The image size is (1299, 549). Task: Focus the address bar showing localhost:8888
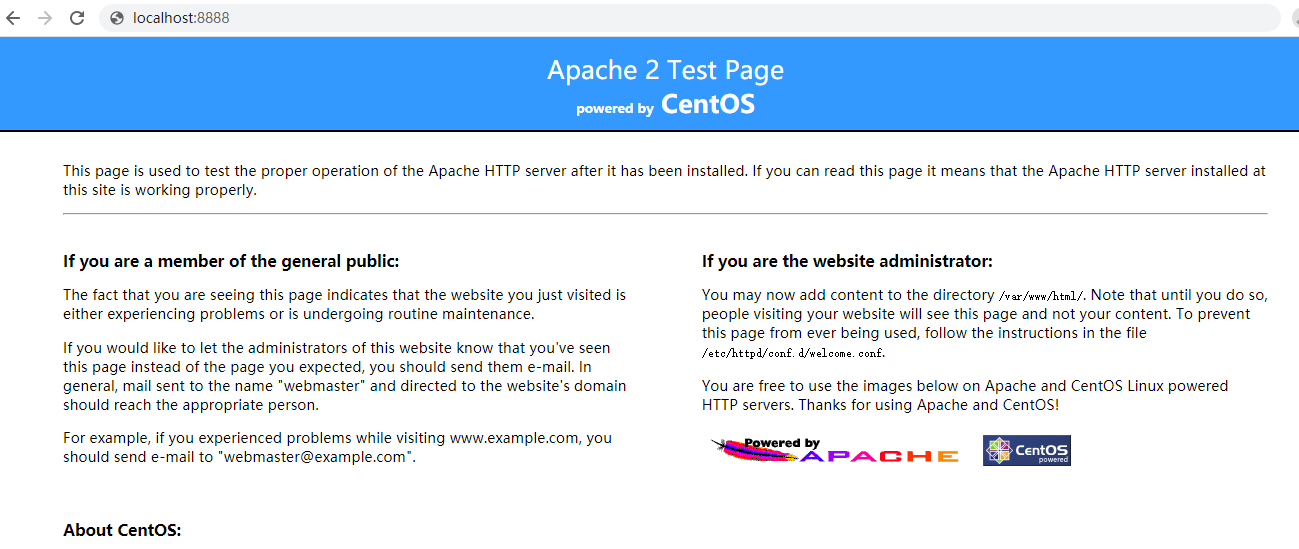(x=690, y=18)
